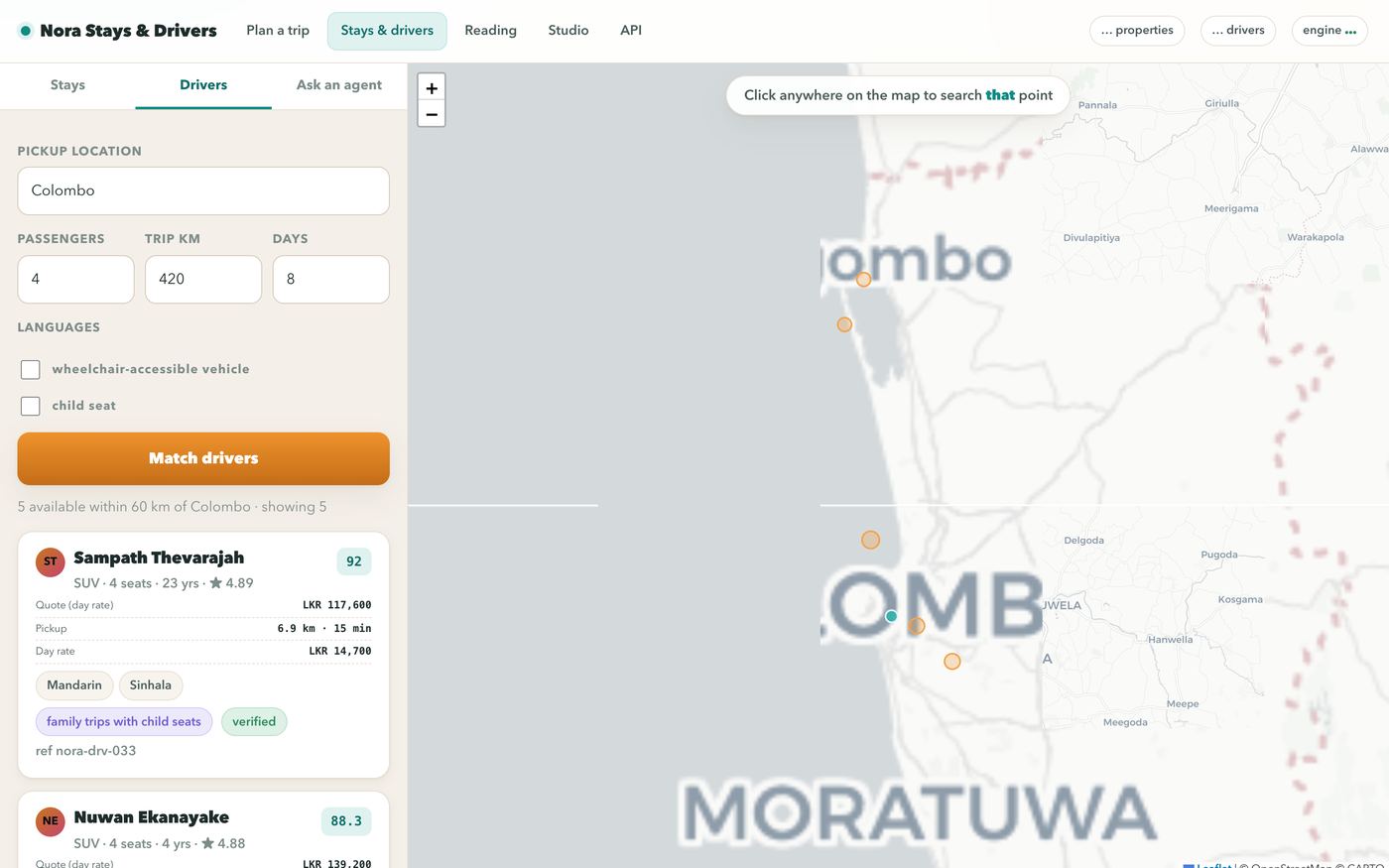Navigate to Studio
This screenshot has width=1389, height=868.
(x=568, y=31)
